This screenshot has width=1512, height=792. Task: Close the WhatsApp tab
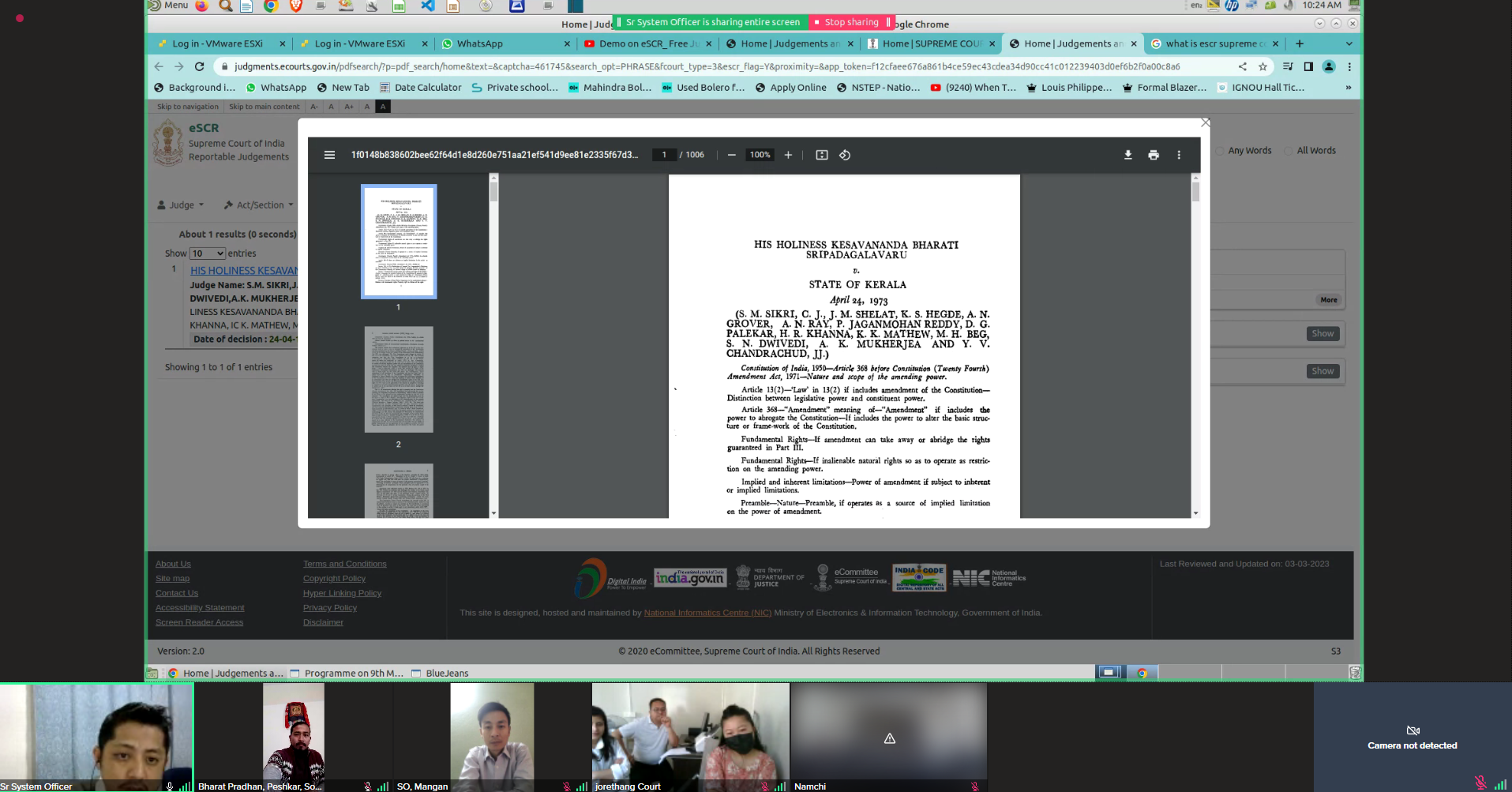[567, 43]
